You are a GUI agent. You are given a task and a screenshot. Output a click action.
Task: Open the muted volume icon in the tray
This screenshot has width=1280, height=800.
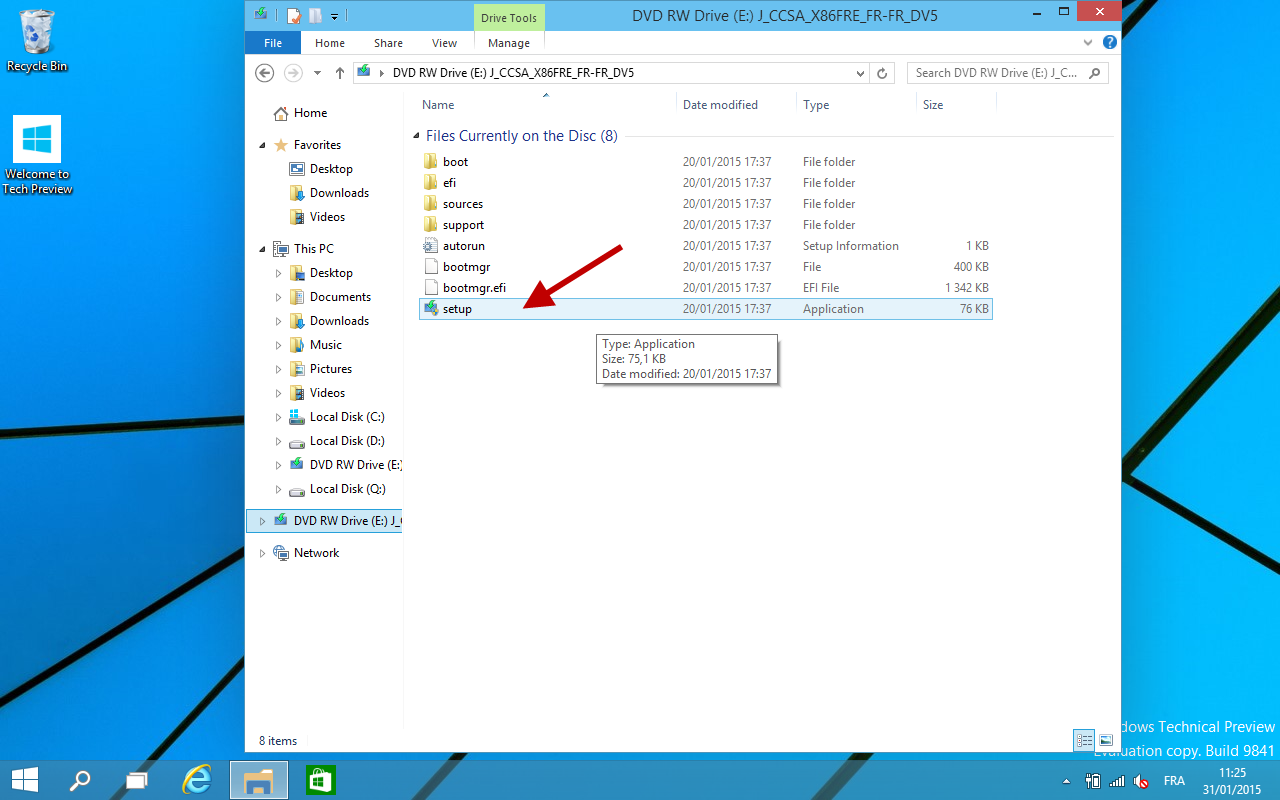coord(1141,781)
